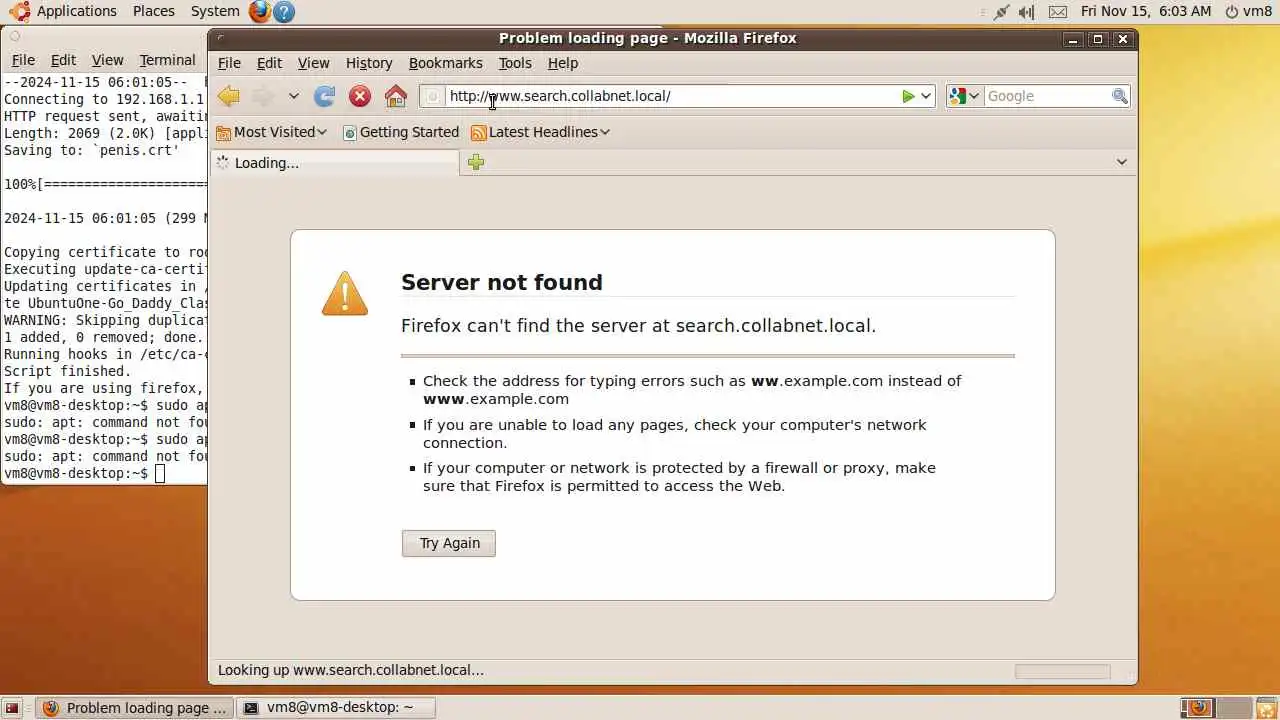Open the terminal window View menu
1280x720 pixels.
(107, 60)
